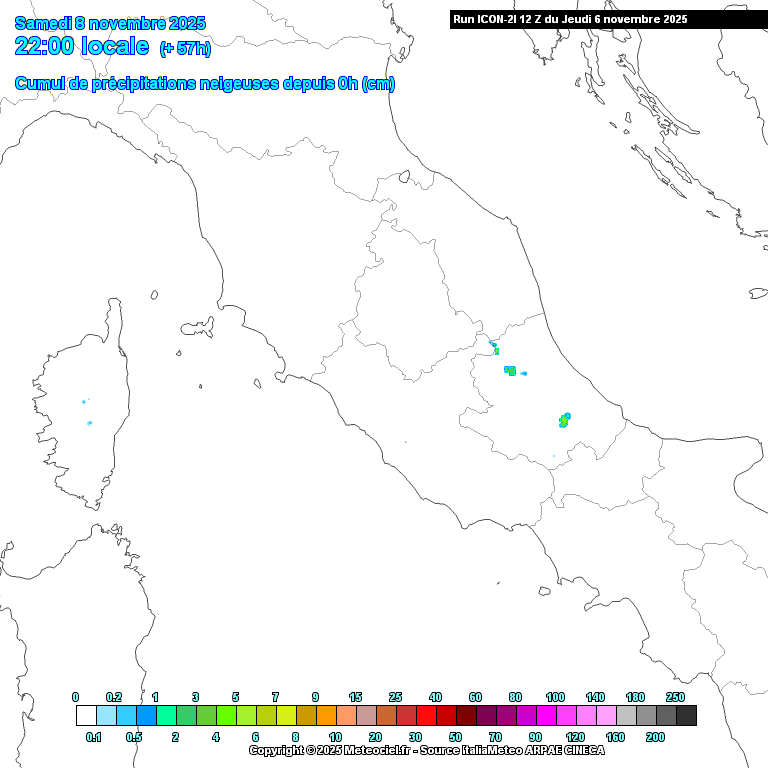
Task: Select the black swatch at legend end
Action: coord(686,716)
